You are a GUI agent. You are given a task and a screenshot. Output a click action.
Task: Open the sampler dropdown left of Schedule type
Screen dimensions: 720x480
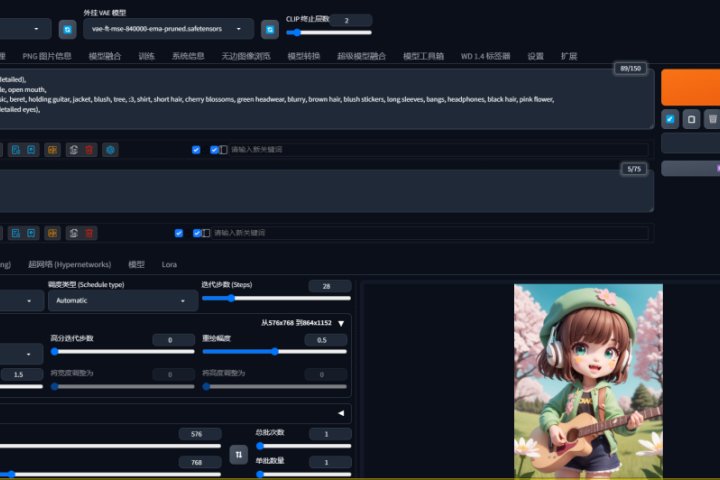(x=22, y=301)
